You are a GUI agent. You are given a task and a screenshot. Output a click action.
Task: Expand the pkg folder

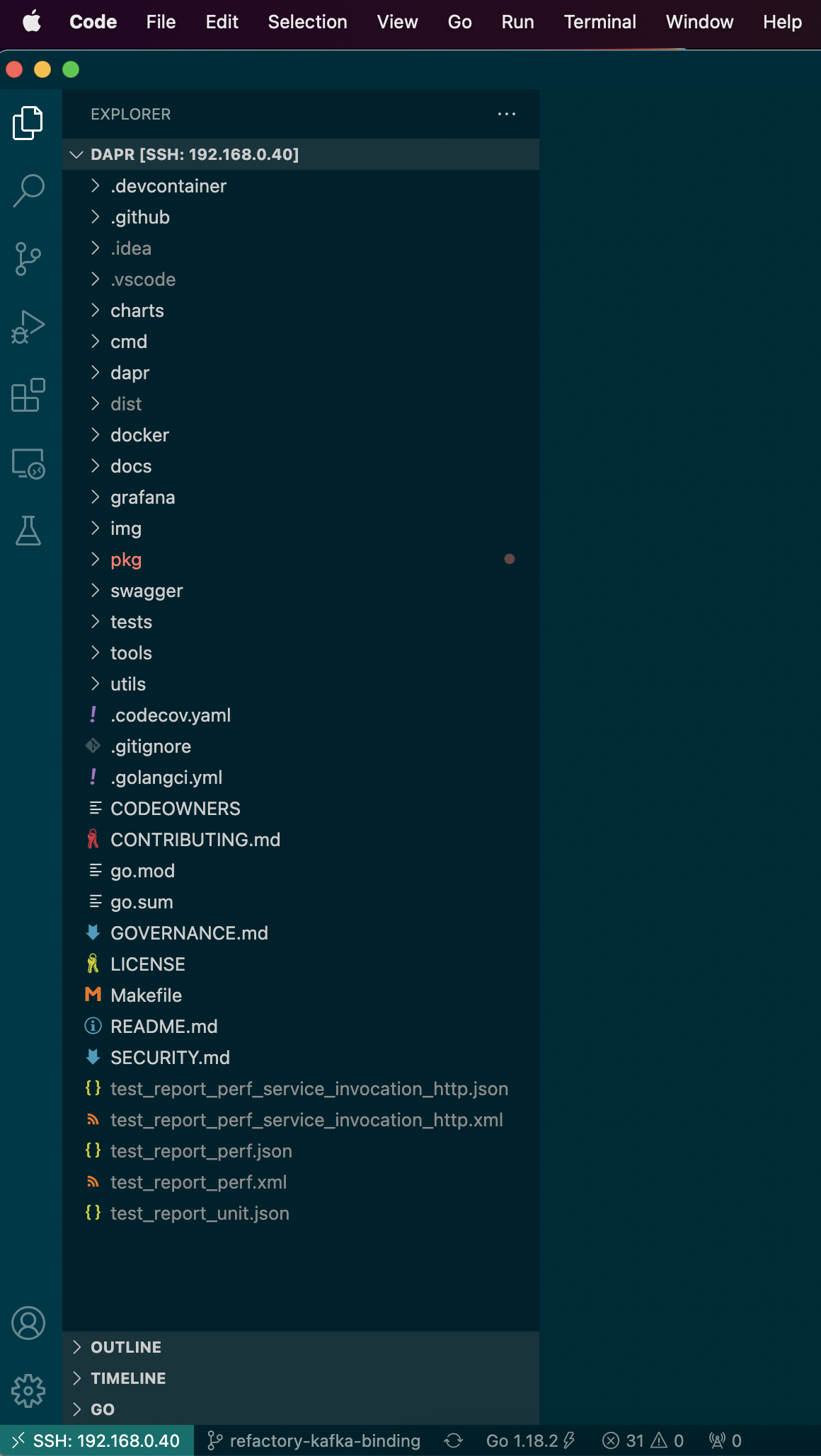pos(301,560)
